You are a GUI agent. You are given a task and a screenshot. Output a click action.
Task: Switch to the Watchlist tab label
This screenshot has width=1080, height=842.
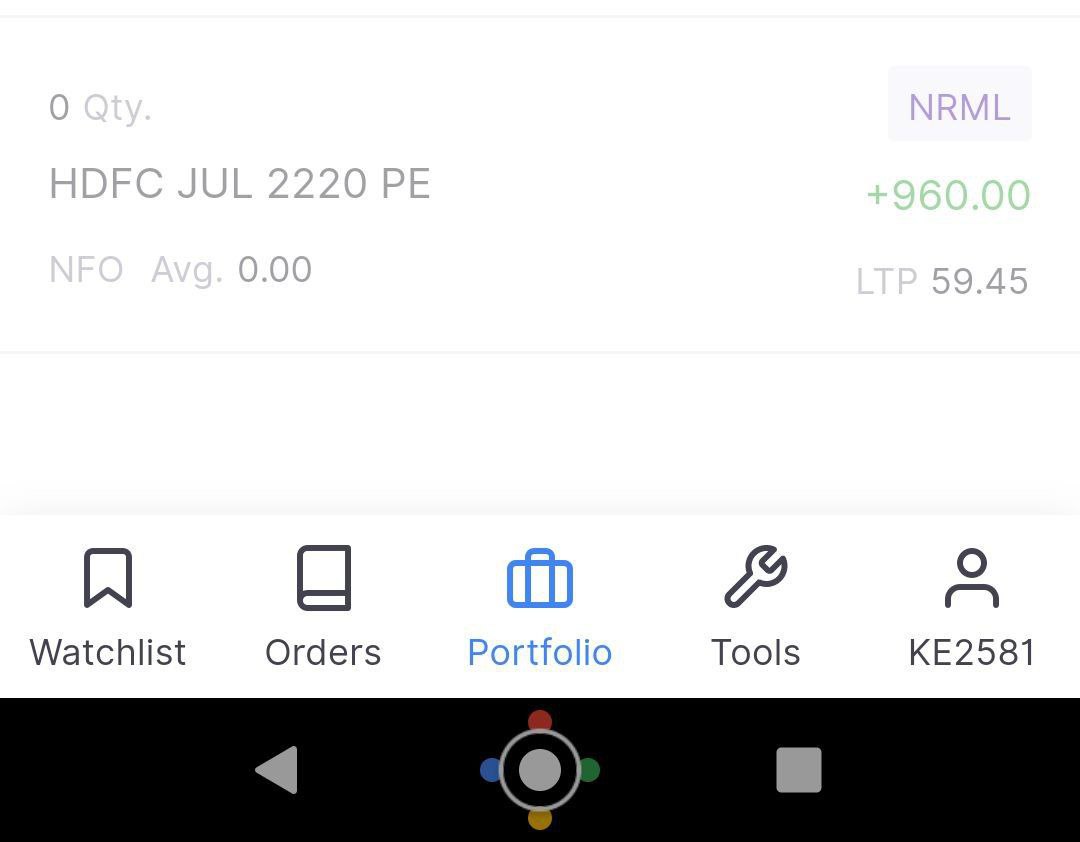point(108,652)
